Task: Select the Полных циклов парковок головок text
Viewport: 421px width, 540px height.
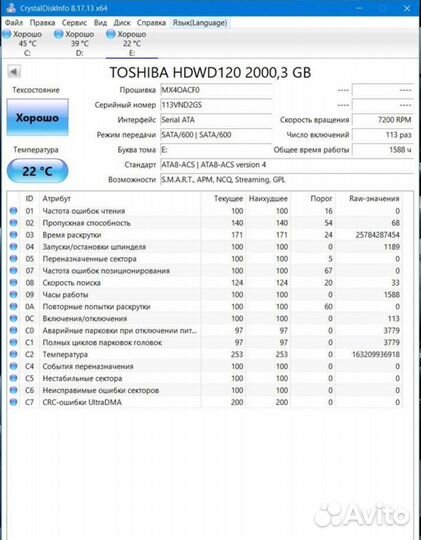Action: pyautogui.click(x=102, y=342)
